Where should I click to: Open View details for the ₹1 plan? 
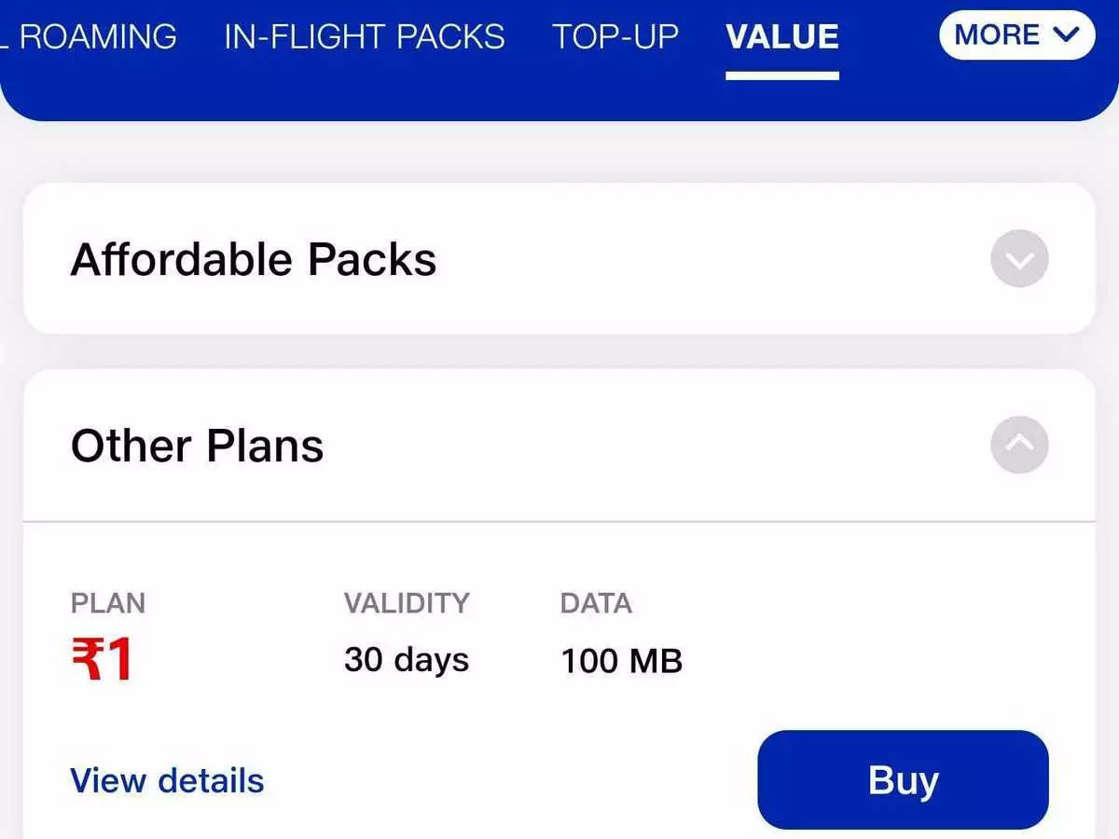coord(167,781)
